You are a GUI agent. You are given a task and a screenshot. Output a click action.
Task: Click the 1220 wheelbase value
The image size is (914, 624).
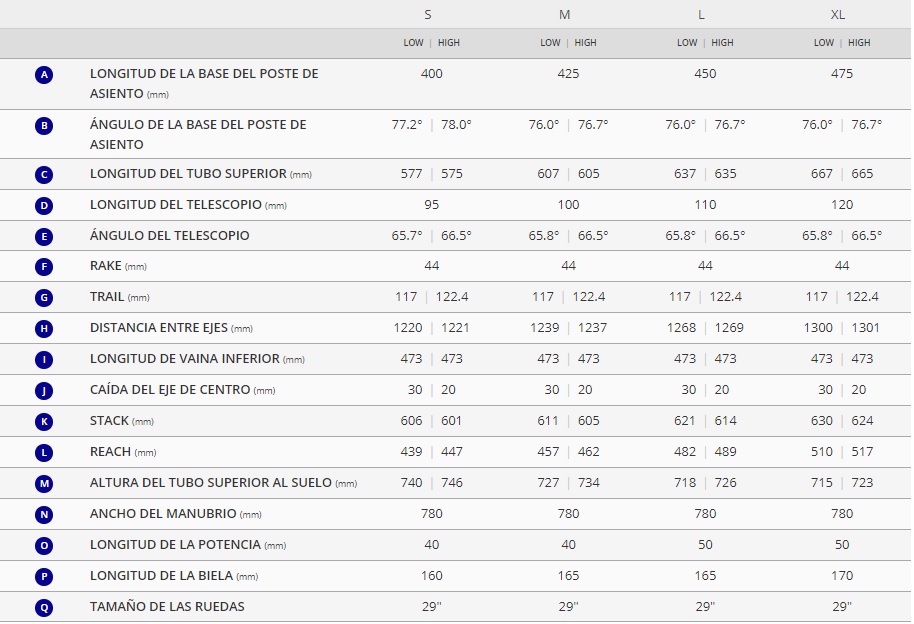pyautogui.click(x=408, y=328)
